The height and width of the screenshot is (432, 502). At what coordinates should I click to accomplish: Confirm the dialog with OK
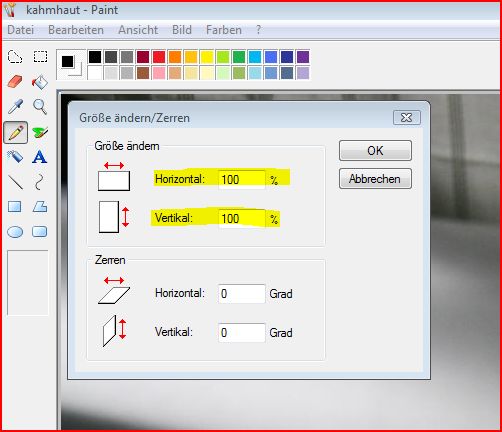(375, 151)
